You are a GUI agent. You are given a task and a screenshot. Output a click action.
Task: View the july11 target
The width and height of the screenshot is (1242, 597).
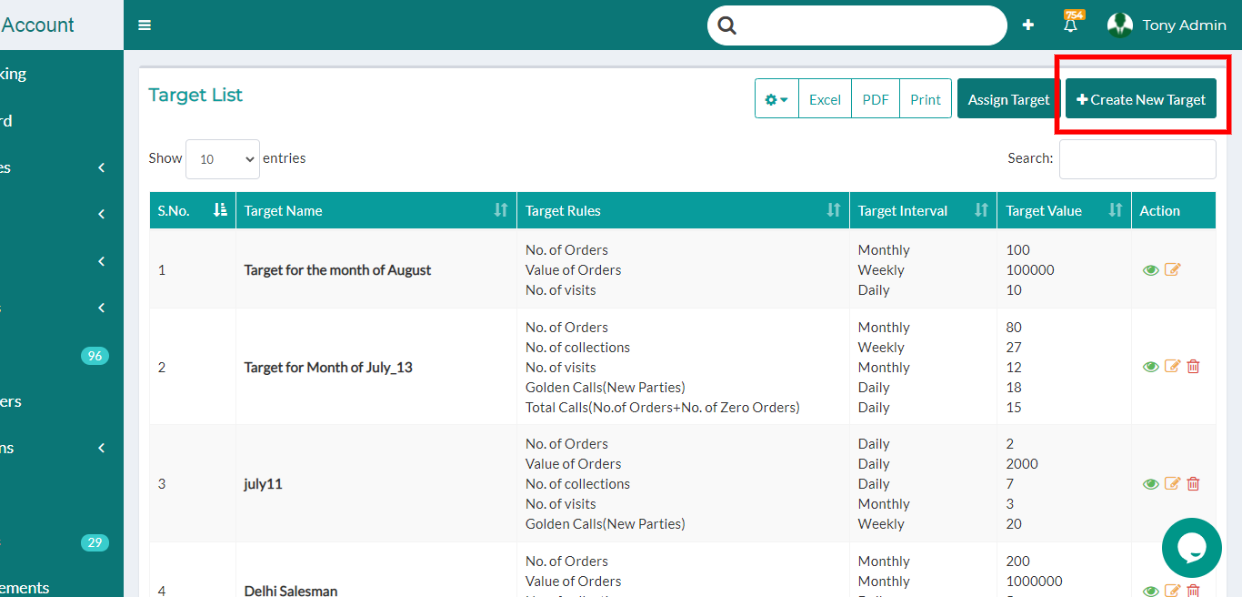1151,484
